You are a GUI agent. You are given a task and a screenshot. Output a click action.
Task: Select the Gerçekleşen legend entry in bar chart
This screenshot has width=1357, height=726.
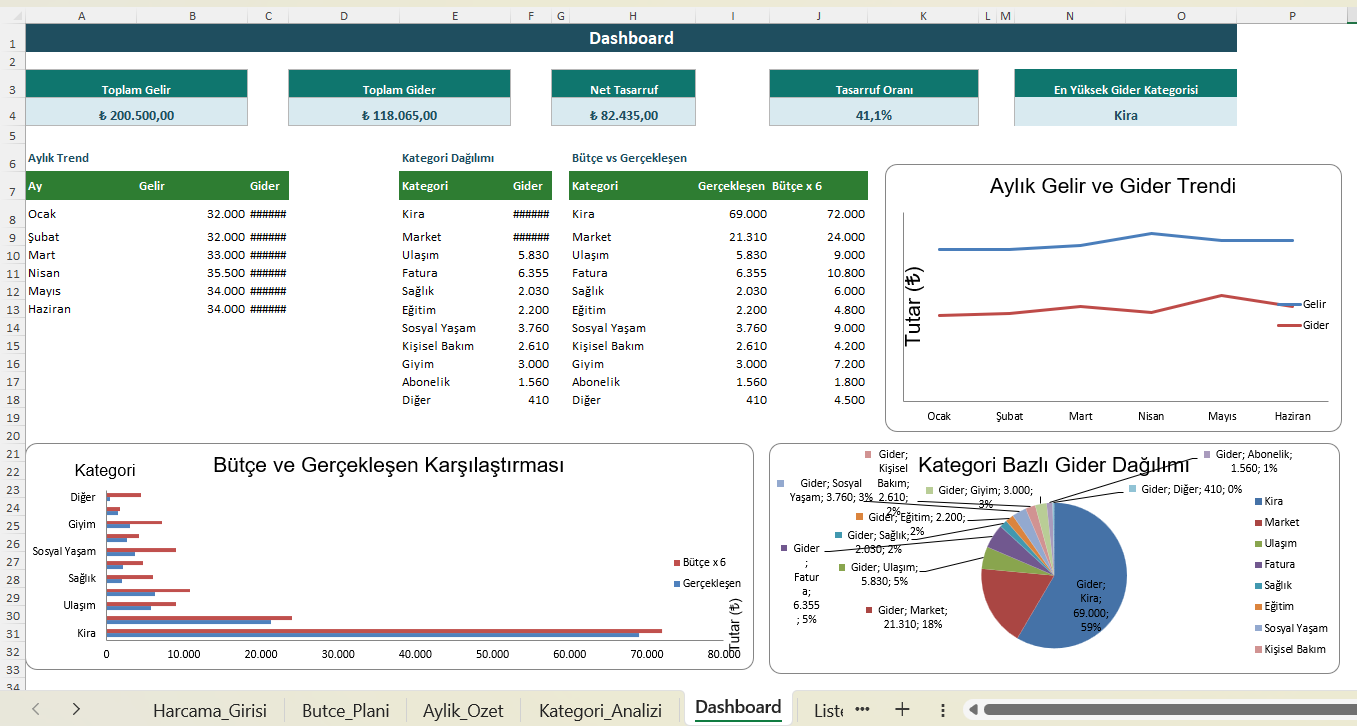point(707,583)
